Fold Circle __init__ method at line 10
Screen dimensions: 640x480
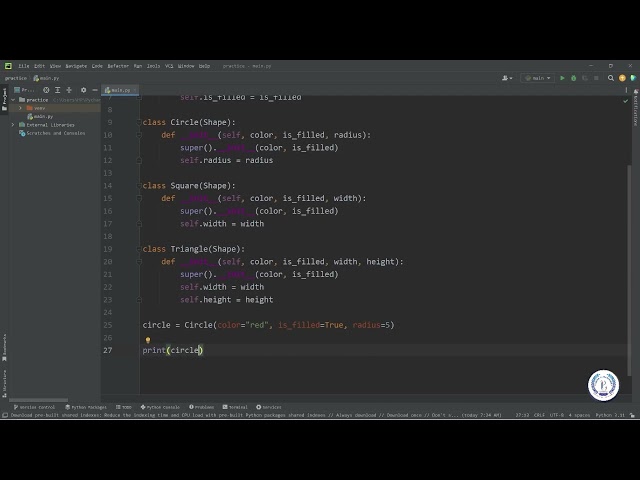click(139, 135)
